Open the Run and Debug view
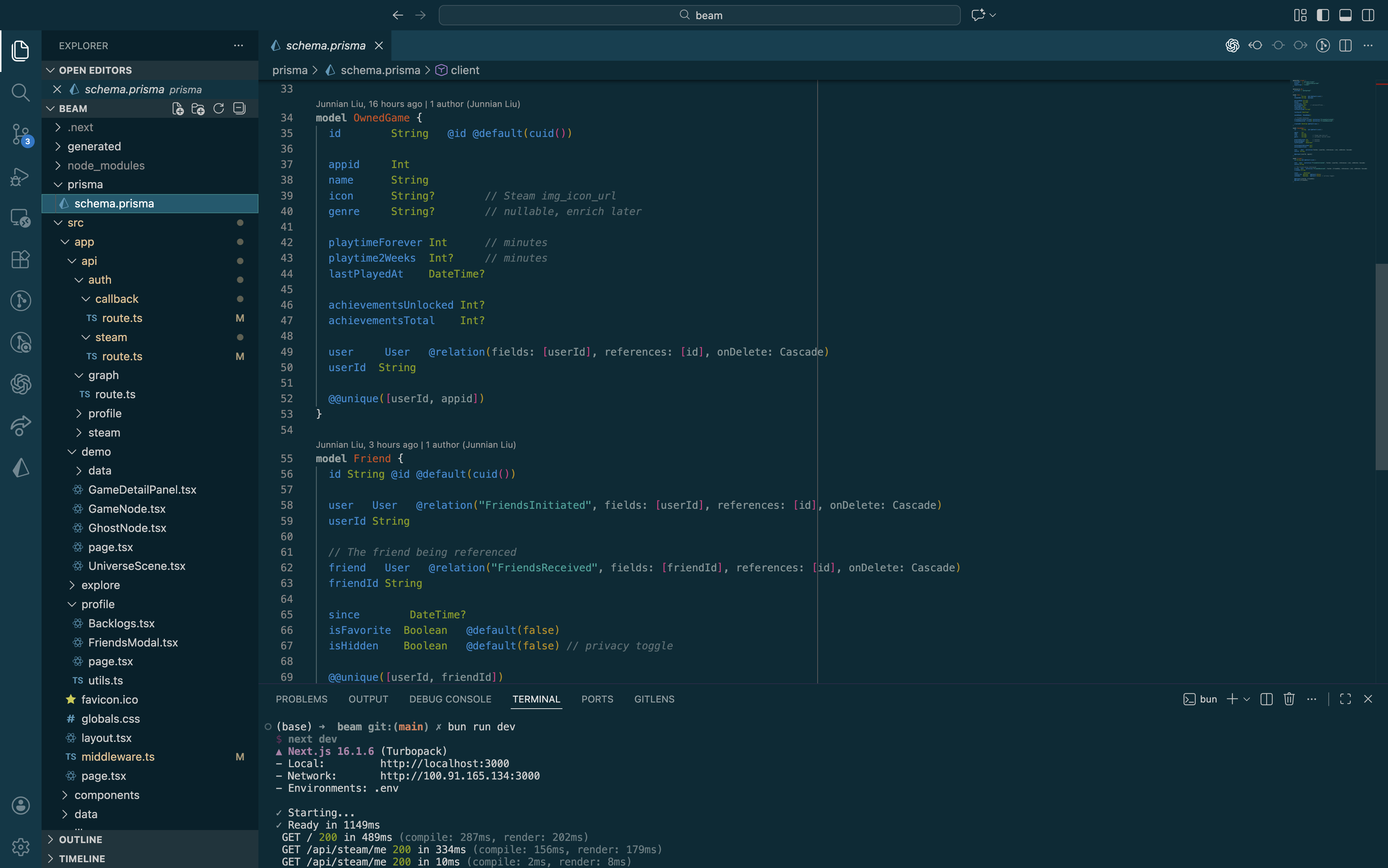 tap(20, 176)
